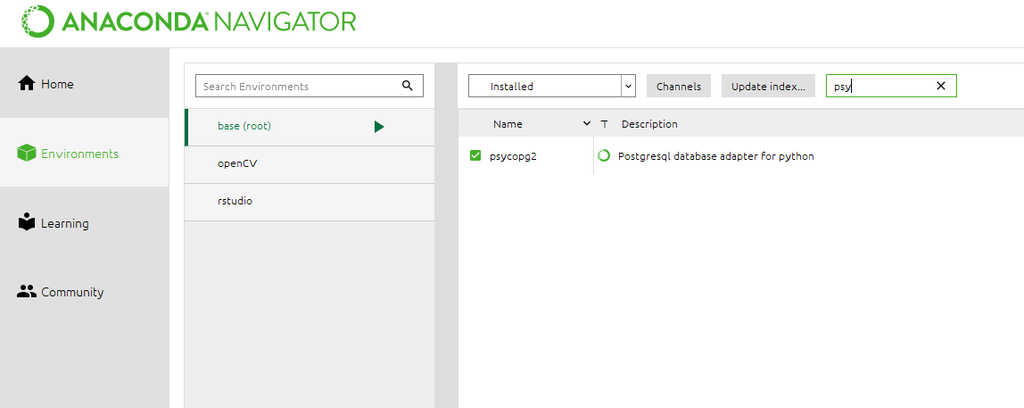Image resolution: width=1024 pixels, height=408 pixels.
Task: Click the green circle icon for psycopg2
Action: click(x=604, y=155)
